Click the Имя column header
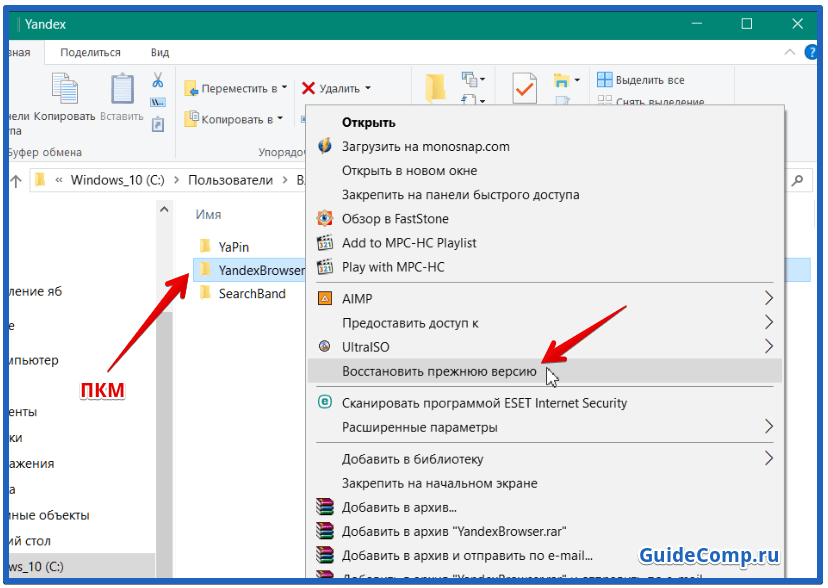 [x=208, y=215]
